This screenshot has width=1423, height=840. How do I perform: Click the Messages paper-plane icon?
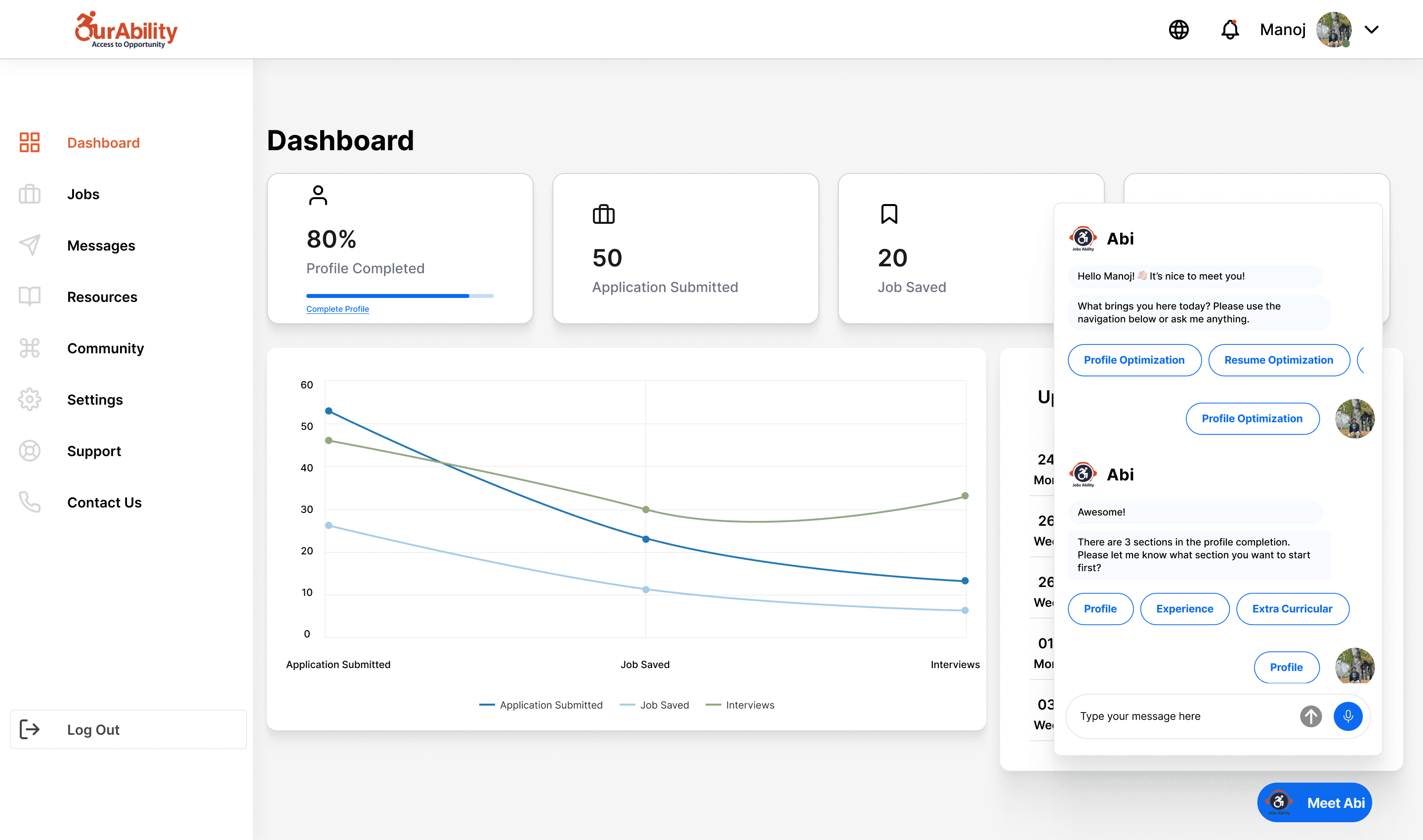30,245
